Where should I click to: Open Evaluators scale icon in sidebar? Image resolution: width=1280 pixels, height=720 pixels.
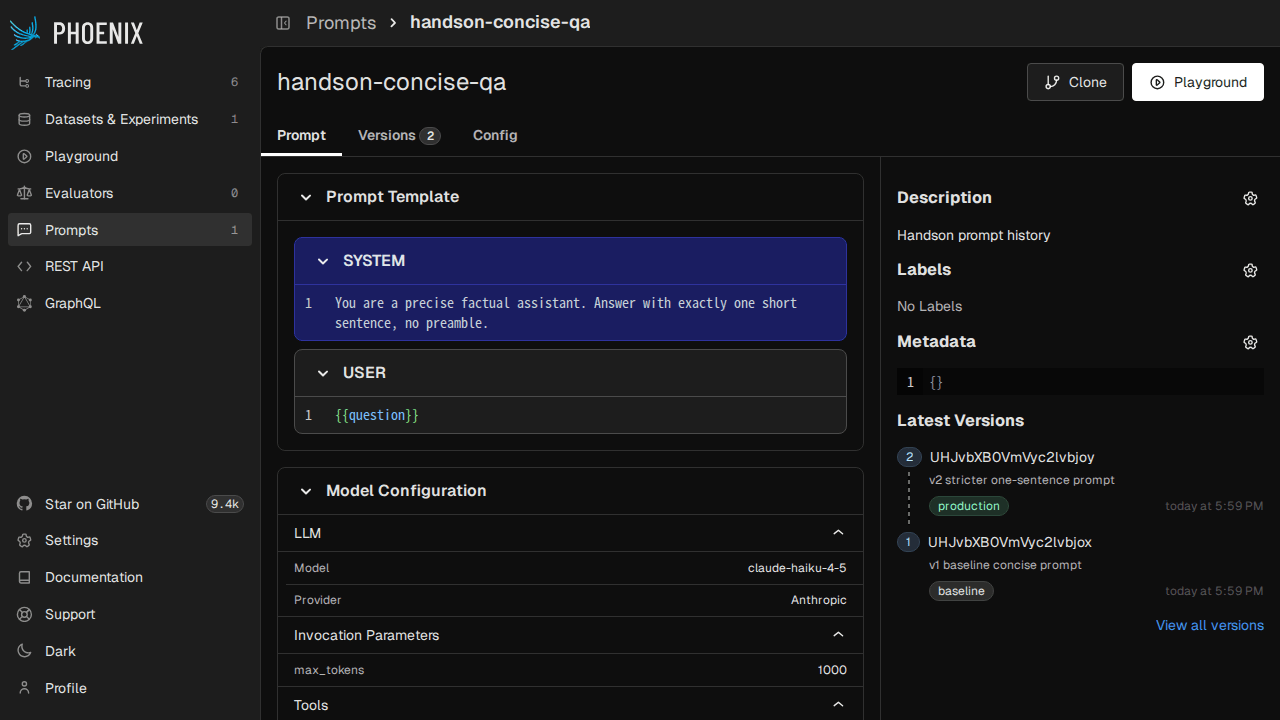coord(25,193)
